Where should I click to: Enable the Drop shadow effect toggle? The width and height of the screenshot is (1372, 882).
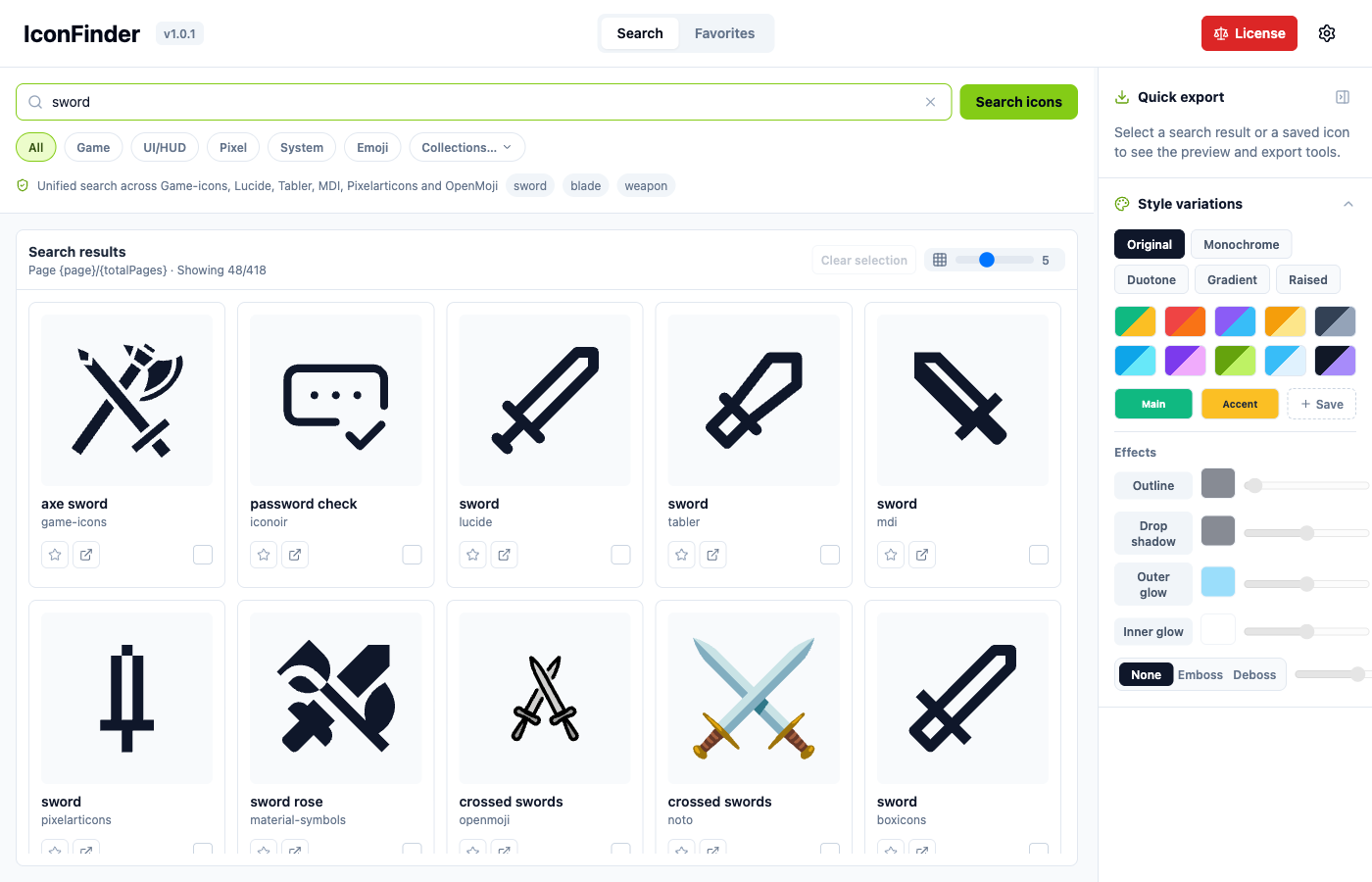tap(1153, 533)
